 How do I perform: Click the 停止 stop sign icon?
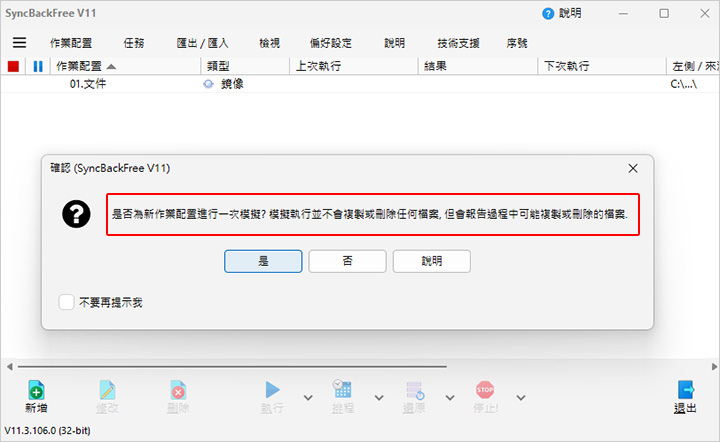485,390
